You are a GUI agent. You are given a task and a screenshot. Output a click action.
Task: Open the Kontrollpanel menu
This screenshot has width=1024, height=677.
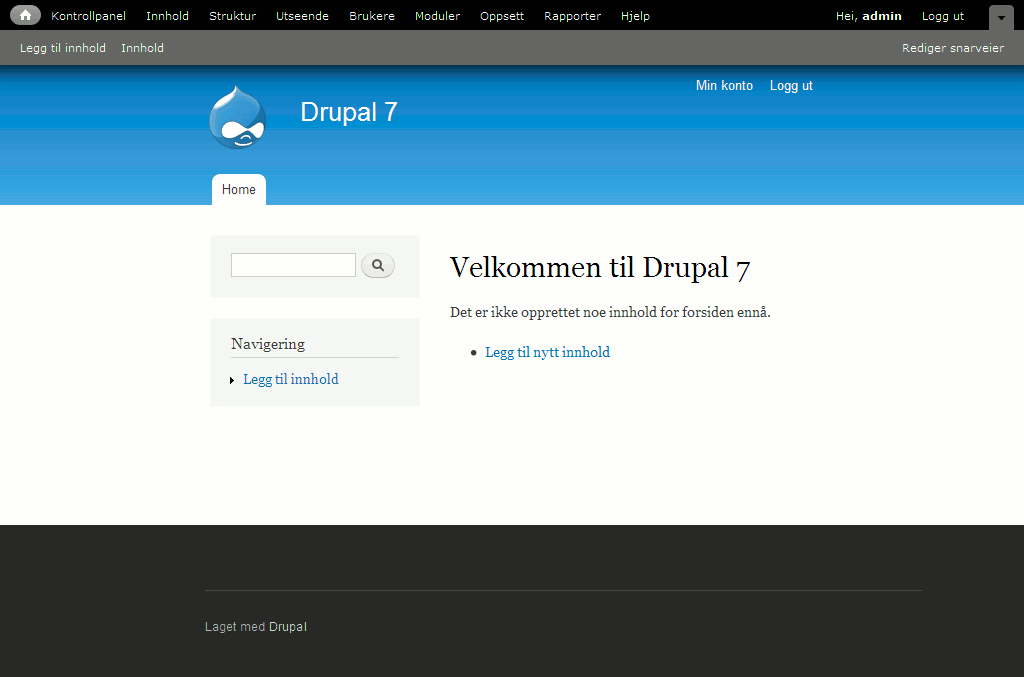click(88, 15)
